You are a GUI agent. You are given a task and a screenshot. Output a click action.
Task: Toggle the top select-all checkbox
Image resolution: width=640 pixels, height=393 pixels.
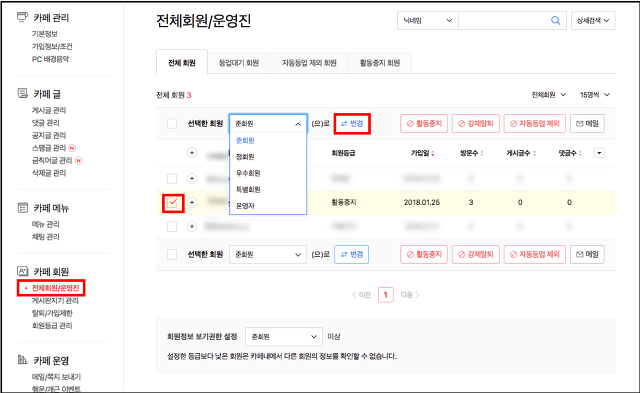pos(172,124)
